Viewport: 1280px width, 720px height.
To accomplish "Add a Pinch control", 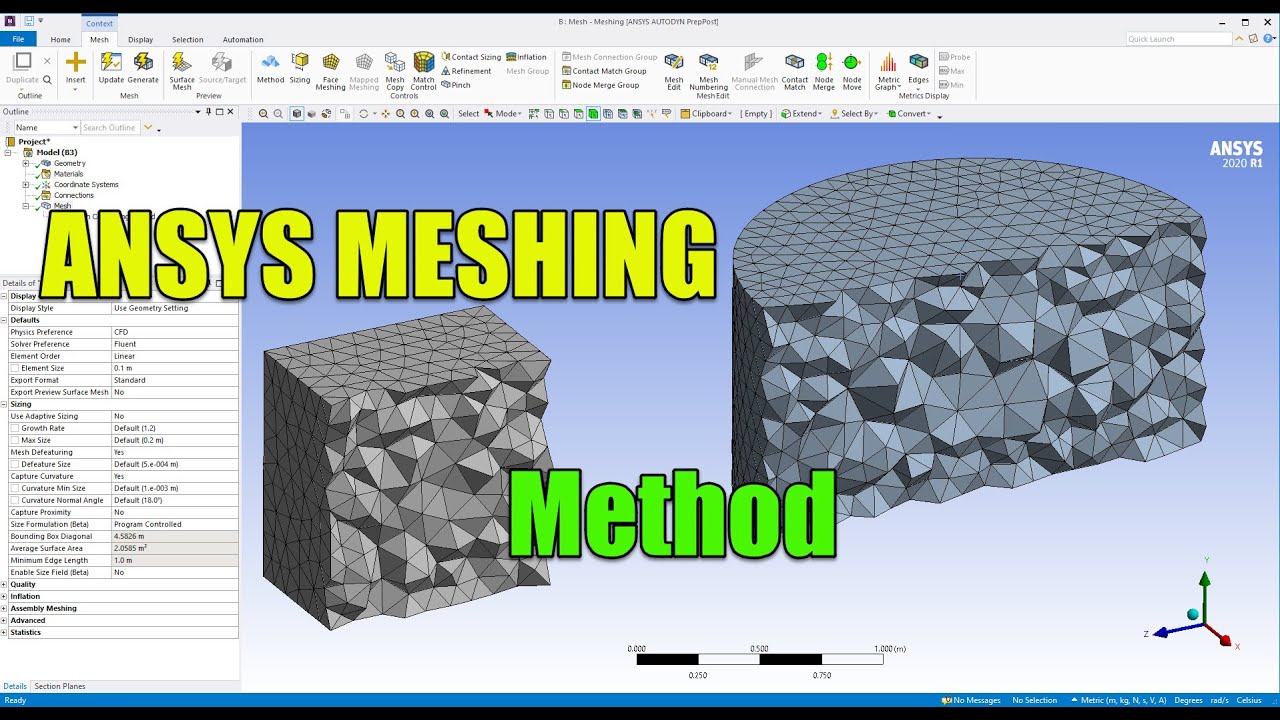I will pyautogui.click(x=456, y=85).
